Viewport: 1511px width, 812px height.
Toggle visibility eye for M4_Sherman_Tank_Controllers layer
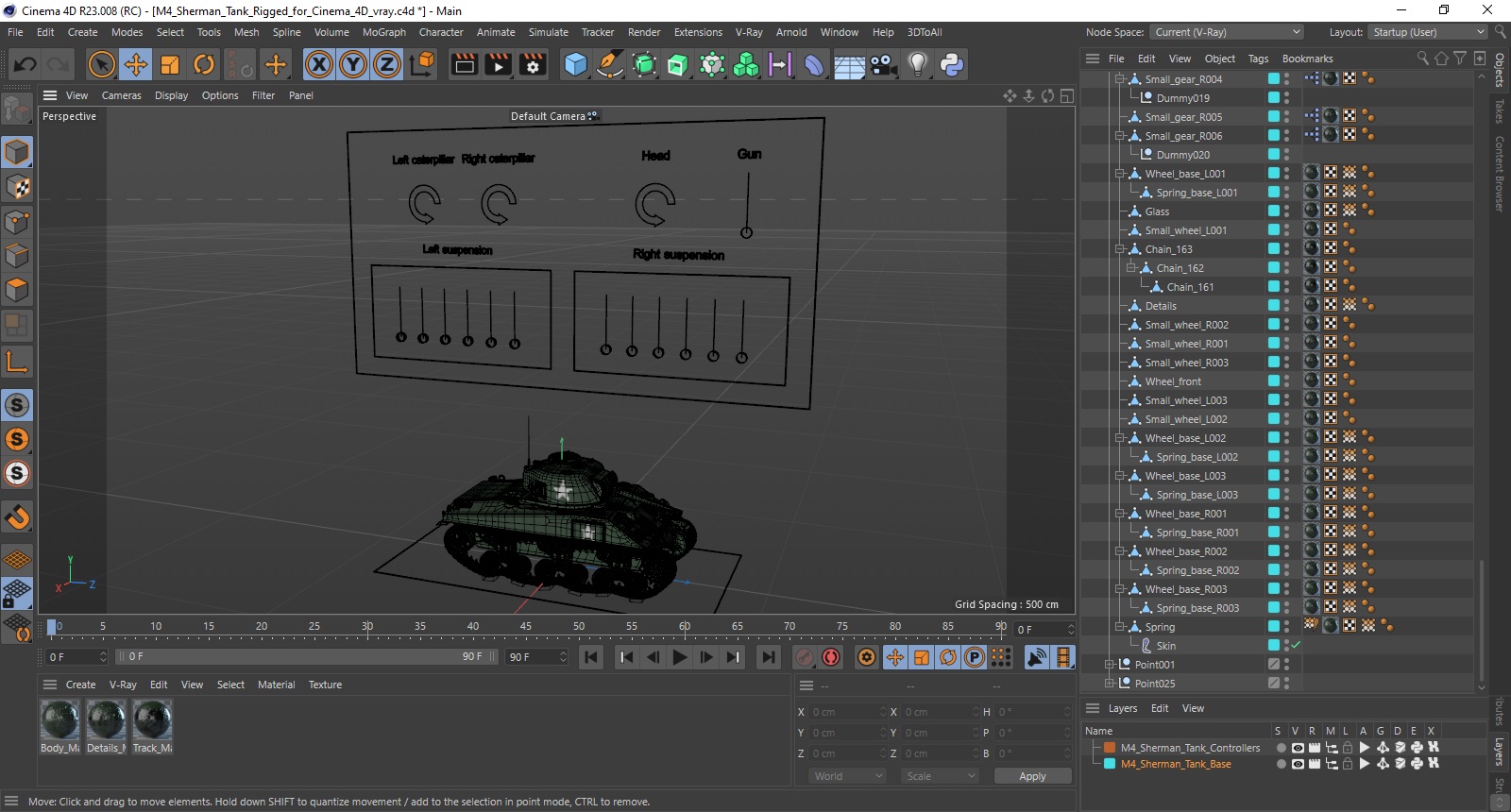[1298, 748]
